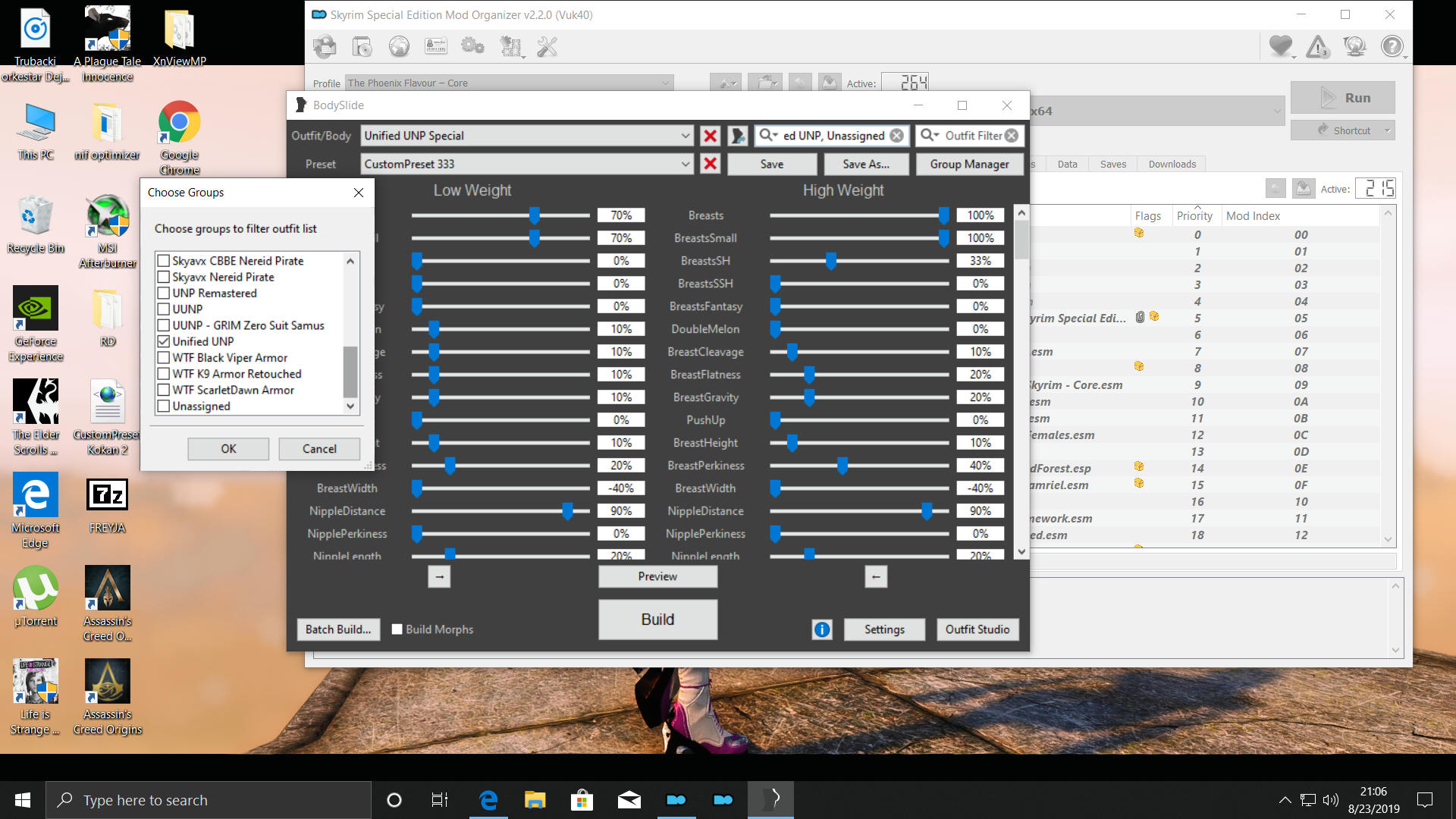This screenshot has width=1456, height=819.
Task: Open the Mail app from the taskbar
Action: [629, 800]
